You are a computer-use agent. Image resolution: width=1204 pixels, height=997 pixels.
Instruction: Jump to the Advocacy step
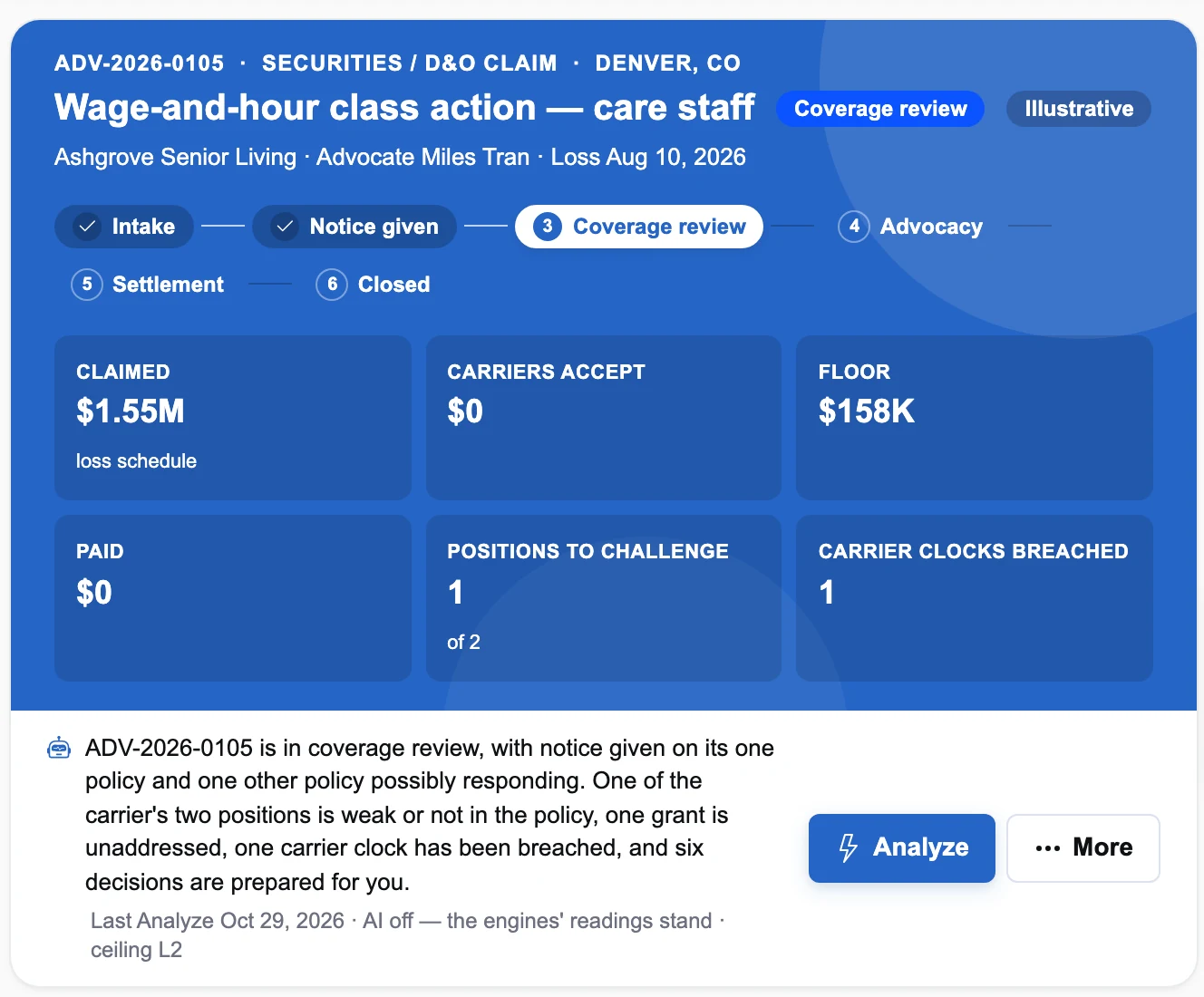pos(911,227)
